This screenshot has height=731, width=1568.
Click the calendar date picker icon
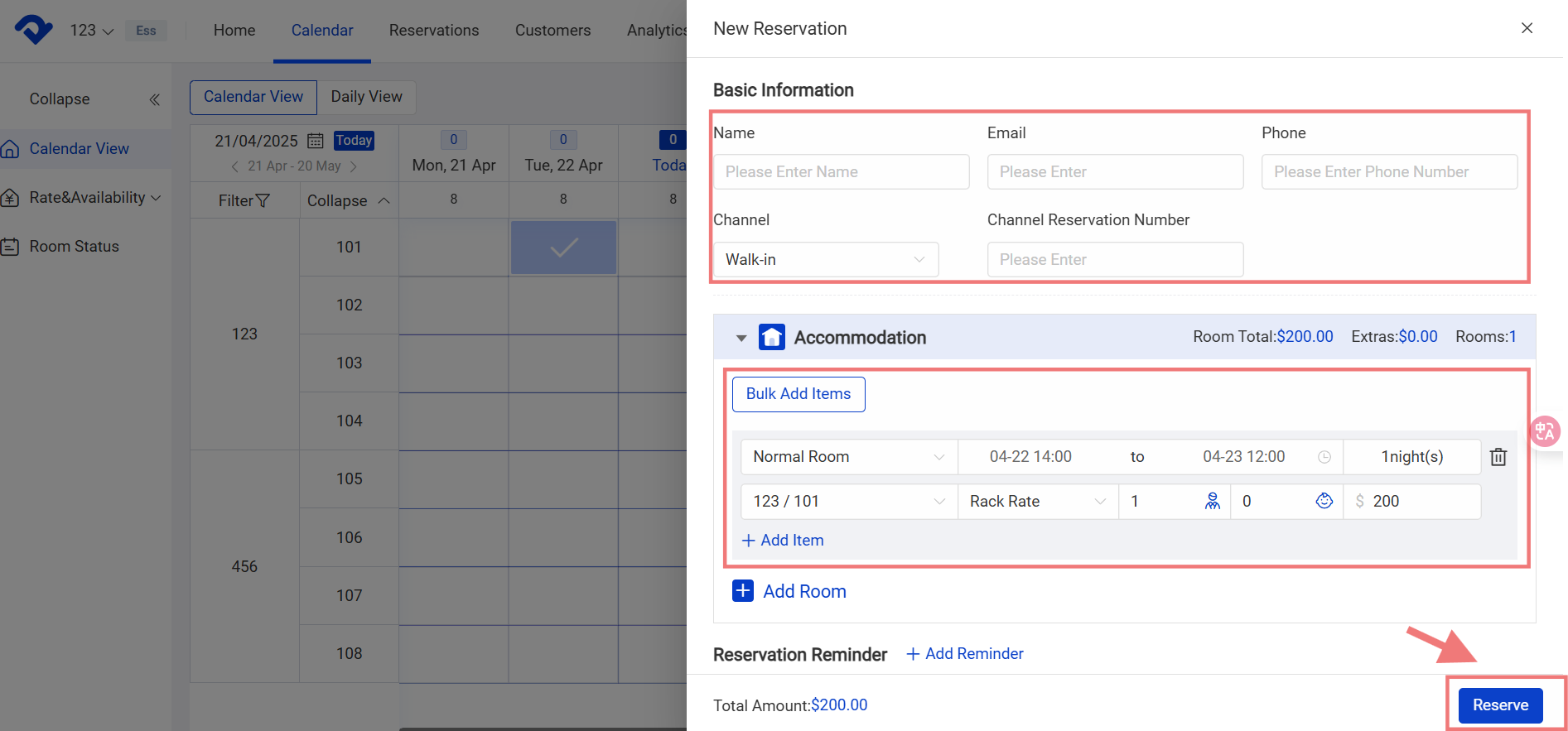coord(316,141)
